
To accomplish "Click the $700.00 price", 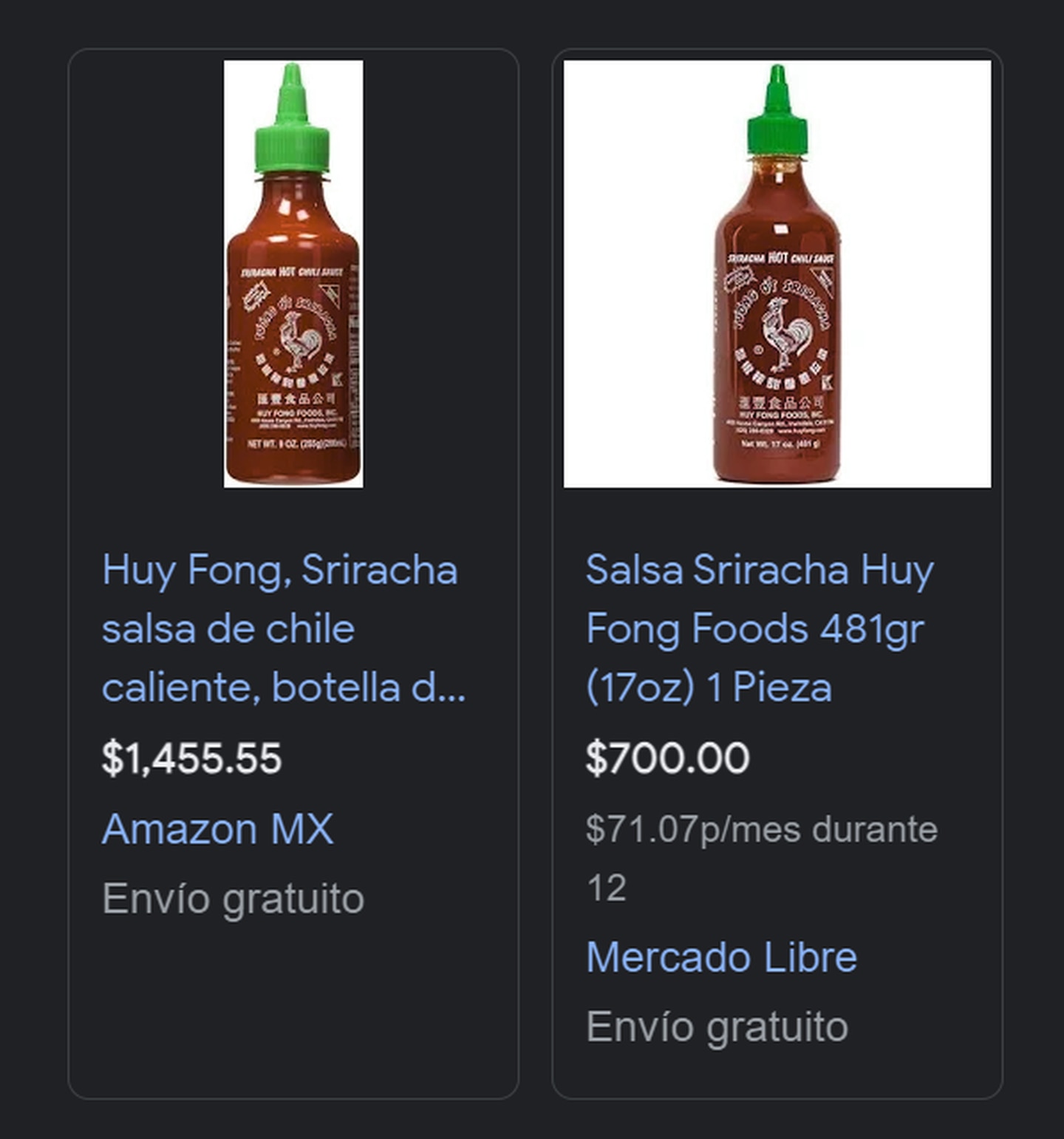I will (x=667, y=758).
